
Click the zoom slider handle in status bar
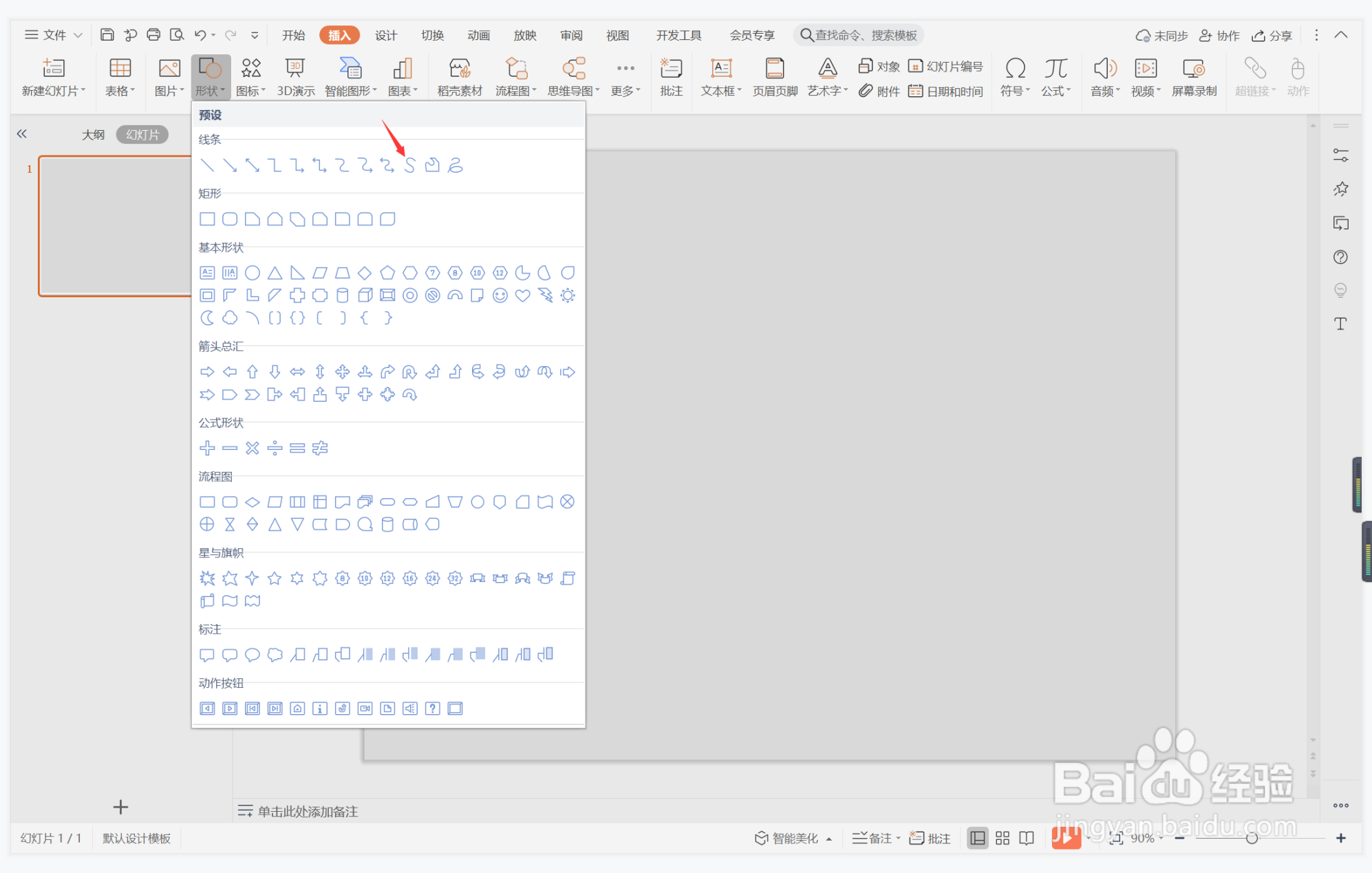(1252, 837)
